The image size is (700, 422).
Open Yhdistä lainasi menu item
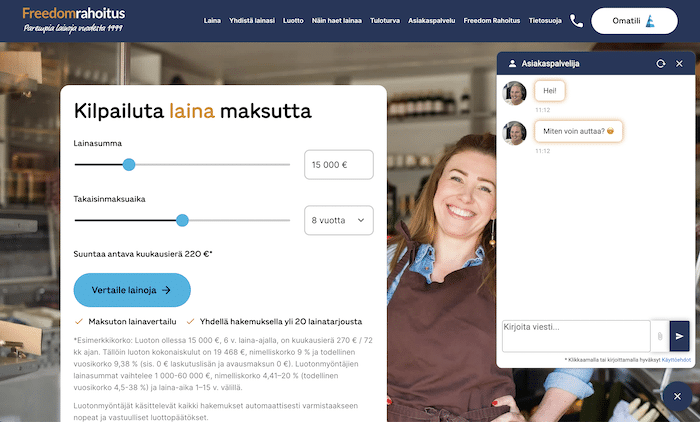252,21
